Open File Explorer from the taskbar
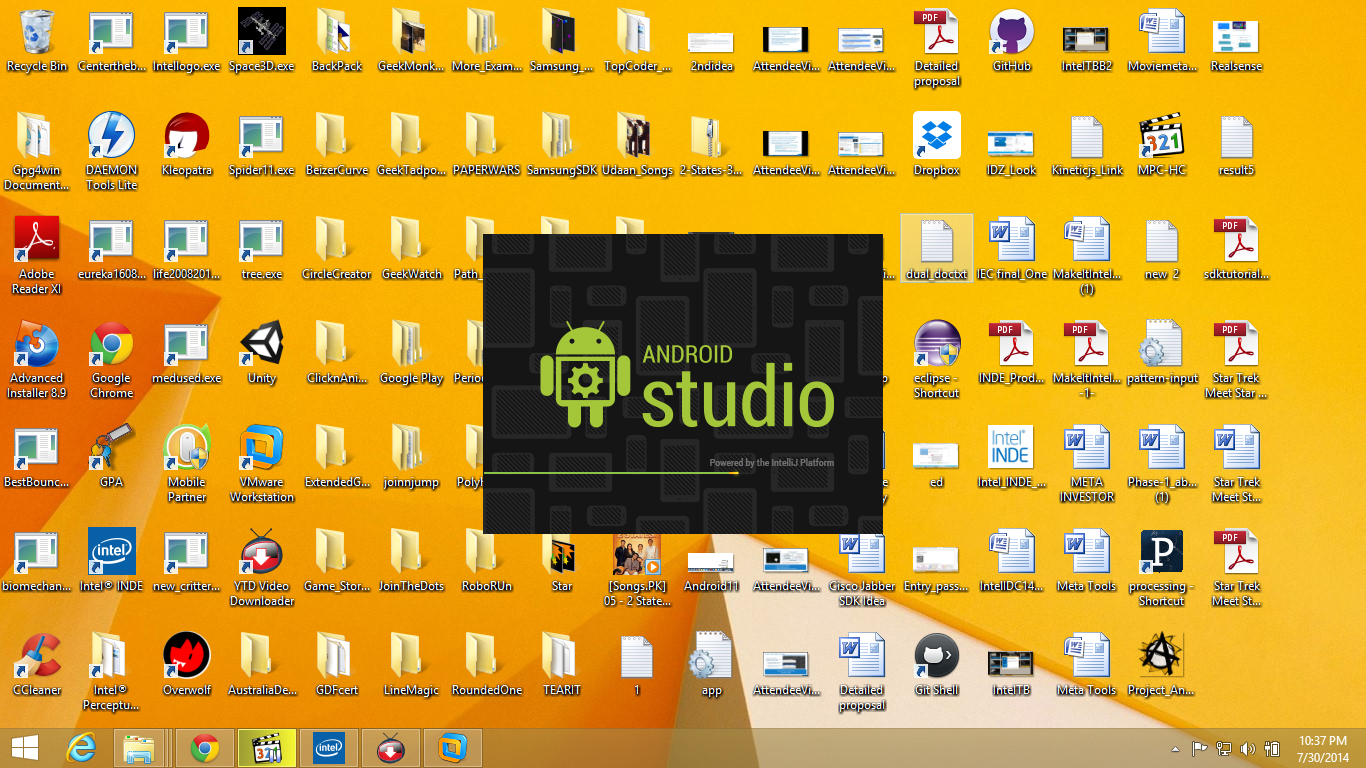This screenshot has width=1366, height=768. coord(139,747)
